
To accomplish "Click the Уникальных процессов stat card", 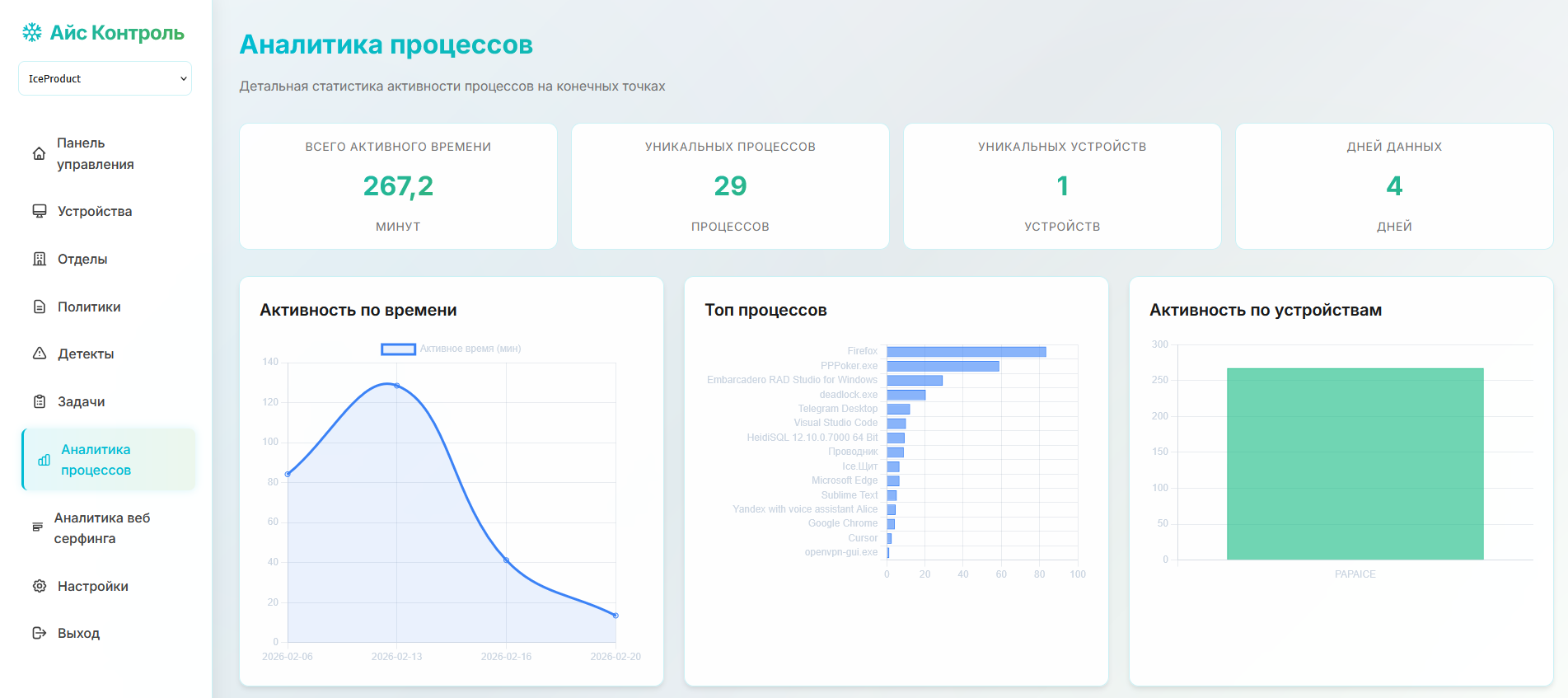I will [x=730, y=186].
